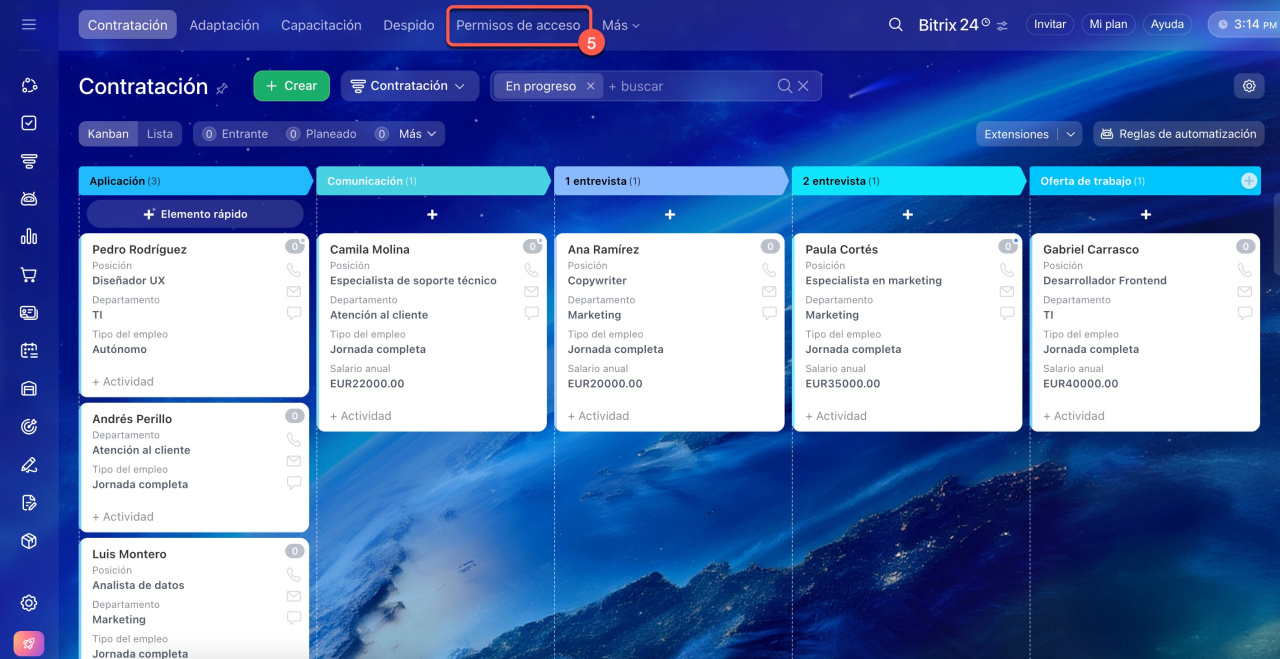Open the shopping cart icon in sidebar
This screenshot has width=1280, height=659.
coord(29,275)
